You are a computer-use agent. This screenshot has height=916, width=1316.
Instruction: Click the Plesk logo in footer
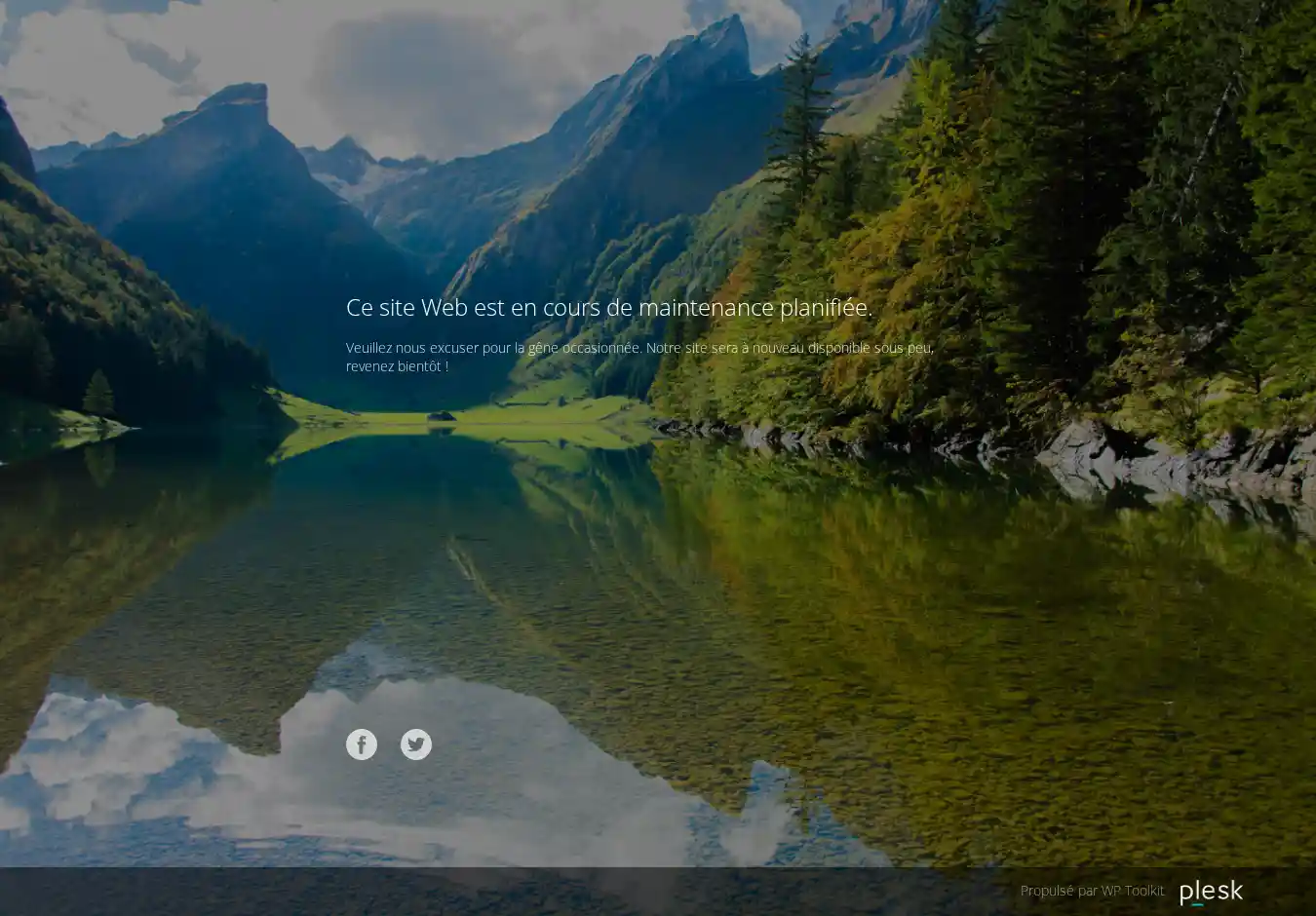[1211, 892]
